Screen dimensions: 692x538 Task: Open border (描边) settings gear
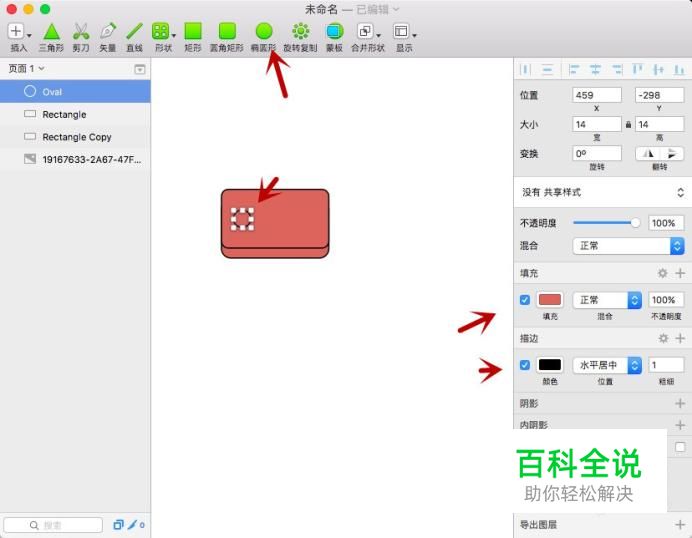click(663, 339)
